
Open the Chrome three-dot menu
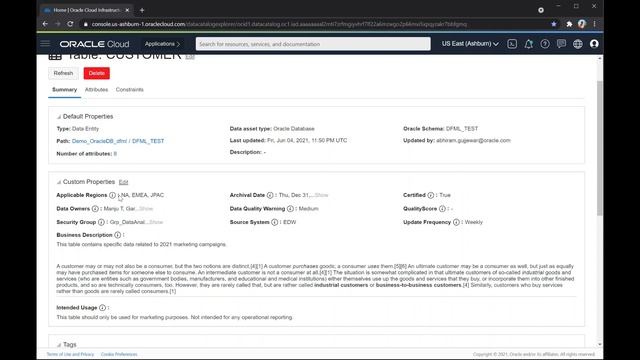point(594,24)
